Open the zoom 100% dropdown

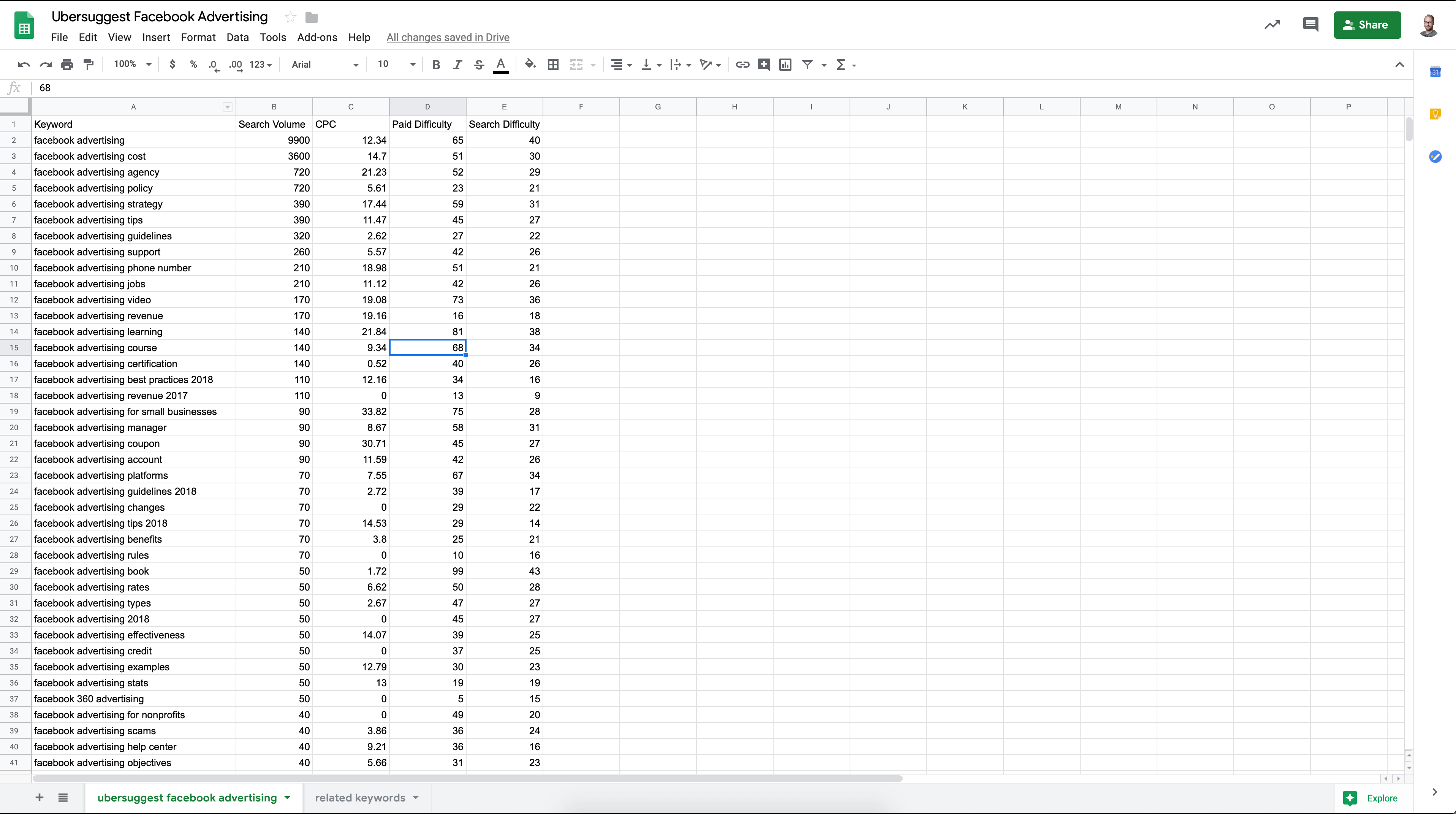(132, 65)
